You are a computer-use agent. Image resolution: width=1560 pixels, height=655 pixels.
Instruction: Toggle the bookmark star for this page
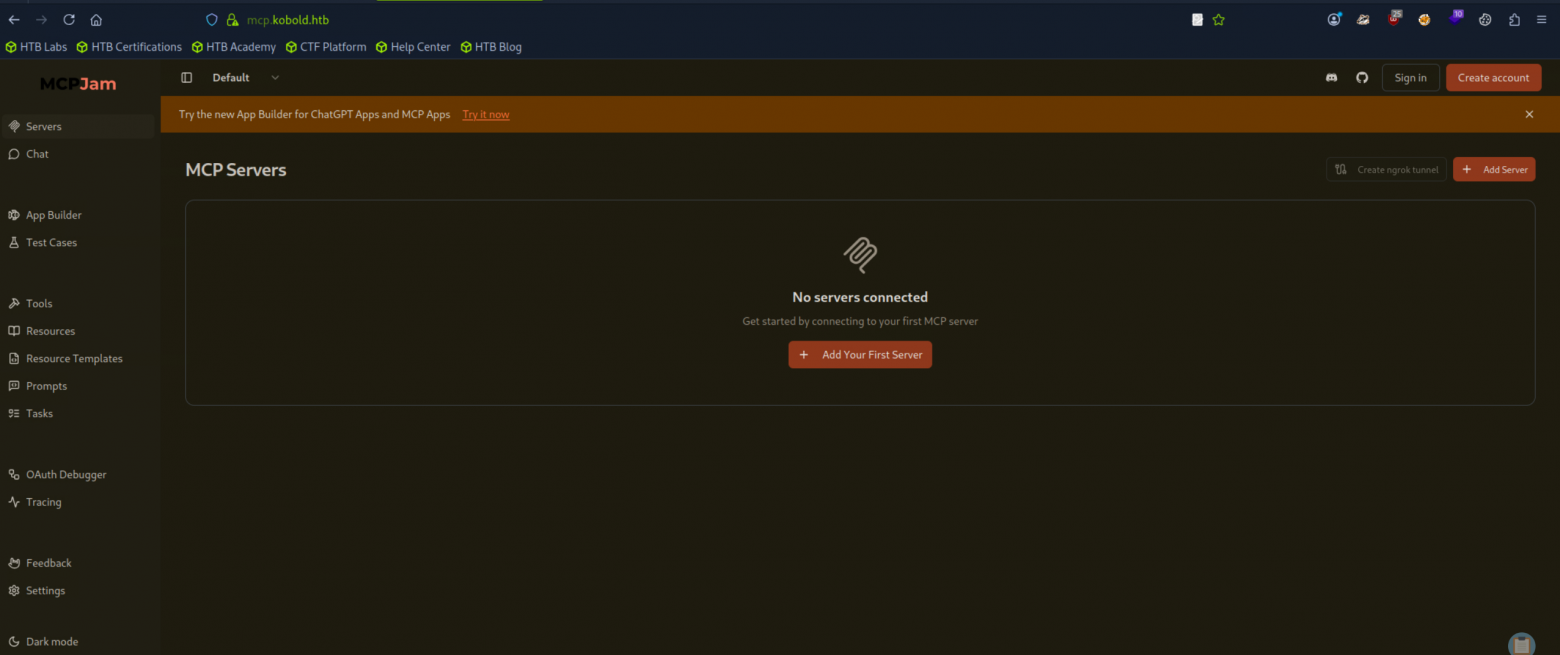coord(1218,19)
